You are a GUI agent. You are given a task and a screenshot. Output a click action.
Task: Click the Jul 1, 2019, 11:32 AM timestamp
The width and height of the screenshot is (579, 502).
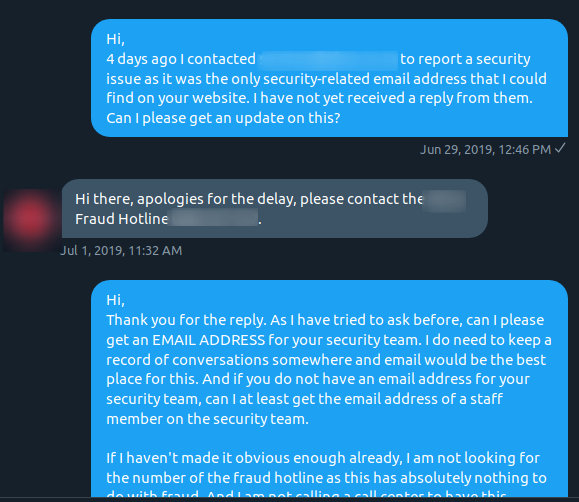(x=121, y=251)
